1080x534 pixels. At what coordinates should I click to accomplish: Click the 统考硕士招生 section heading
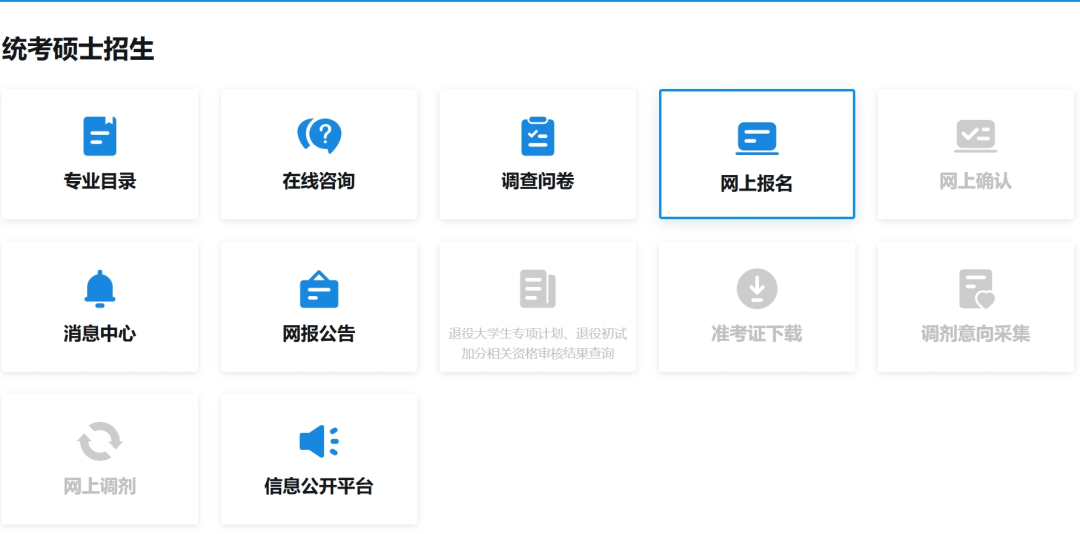coord(78,49)
